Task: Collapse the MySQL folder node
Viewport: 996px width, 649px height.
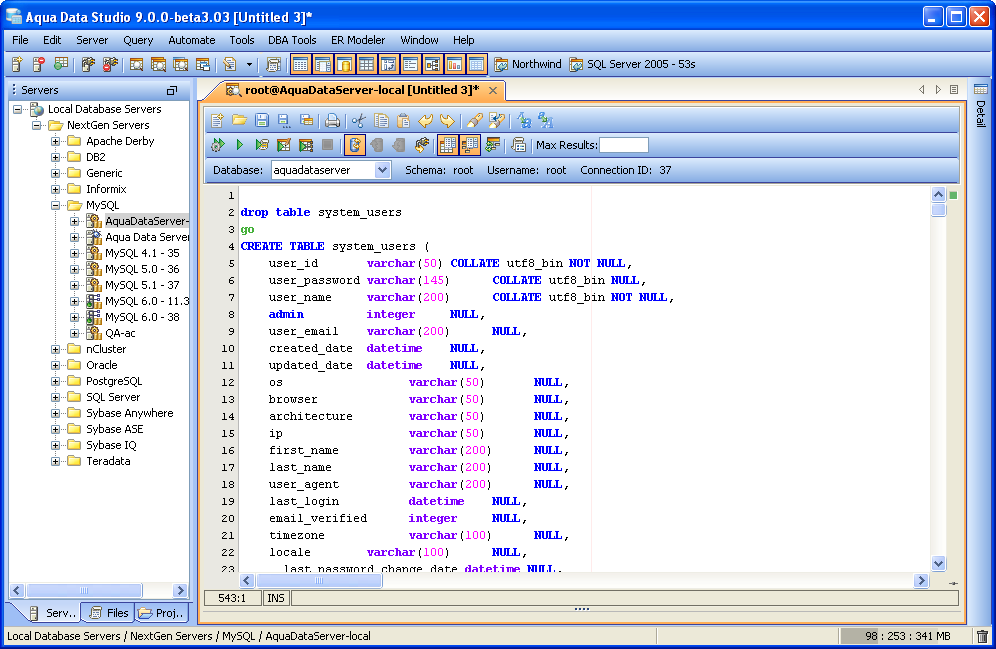Action: [x=57, y=205]
